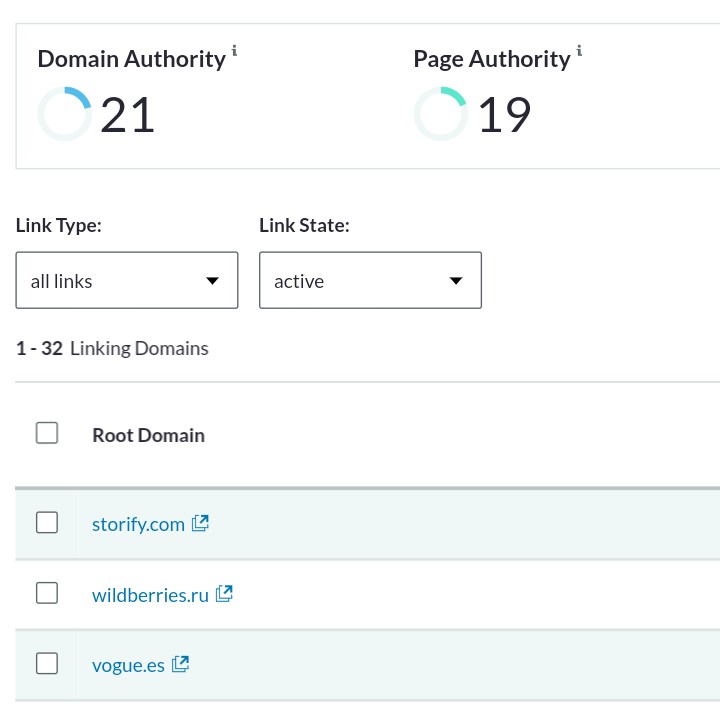Open the wildberries.ru domain link
This screenshot has width=720, height=720.
(150, 595)
